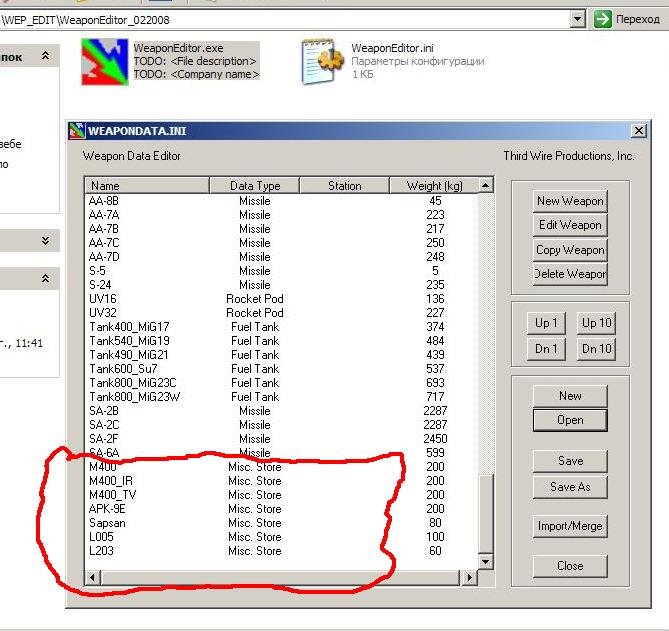Screen dimensions: 669x631
Task: Collapse the top Explorer sidebar panel
Action: pyautogui.click(x=46, y=56)
